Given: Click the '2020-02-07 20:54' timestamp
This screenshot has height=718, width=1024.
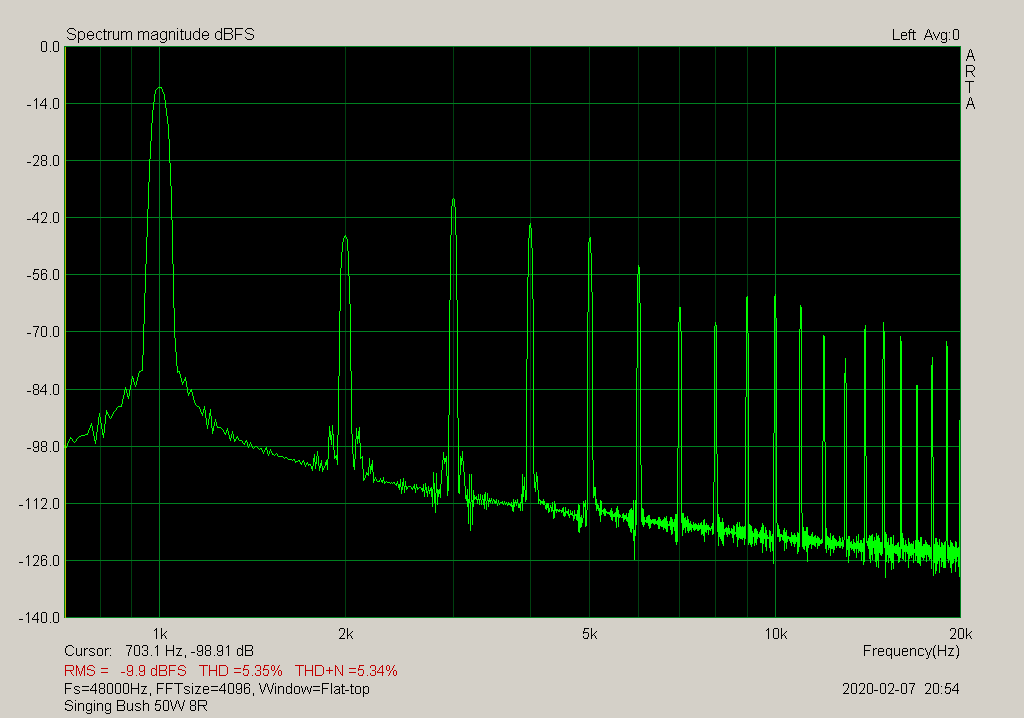Looking at the screenshot, I should pyautogui.click(x=901, y=689).
